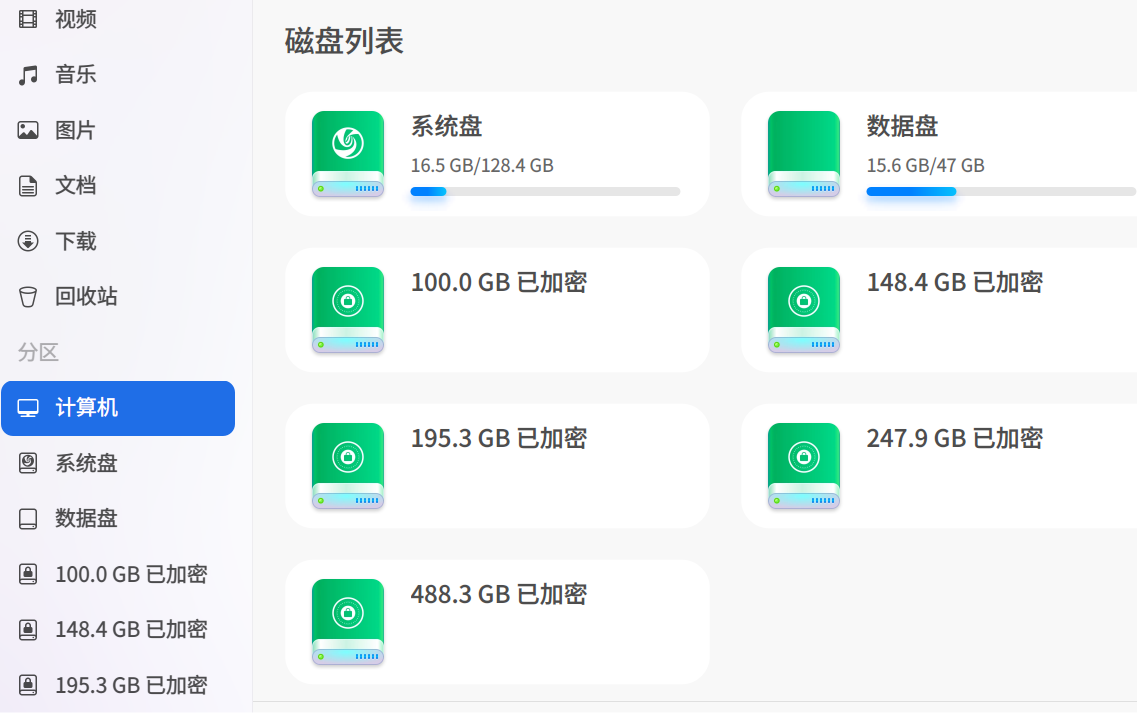Click 系统盘 title in disk list card
The image size is (1137, 713).
tap(447, 127)
